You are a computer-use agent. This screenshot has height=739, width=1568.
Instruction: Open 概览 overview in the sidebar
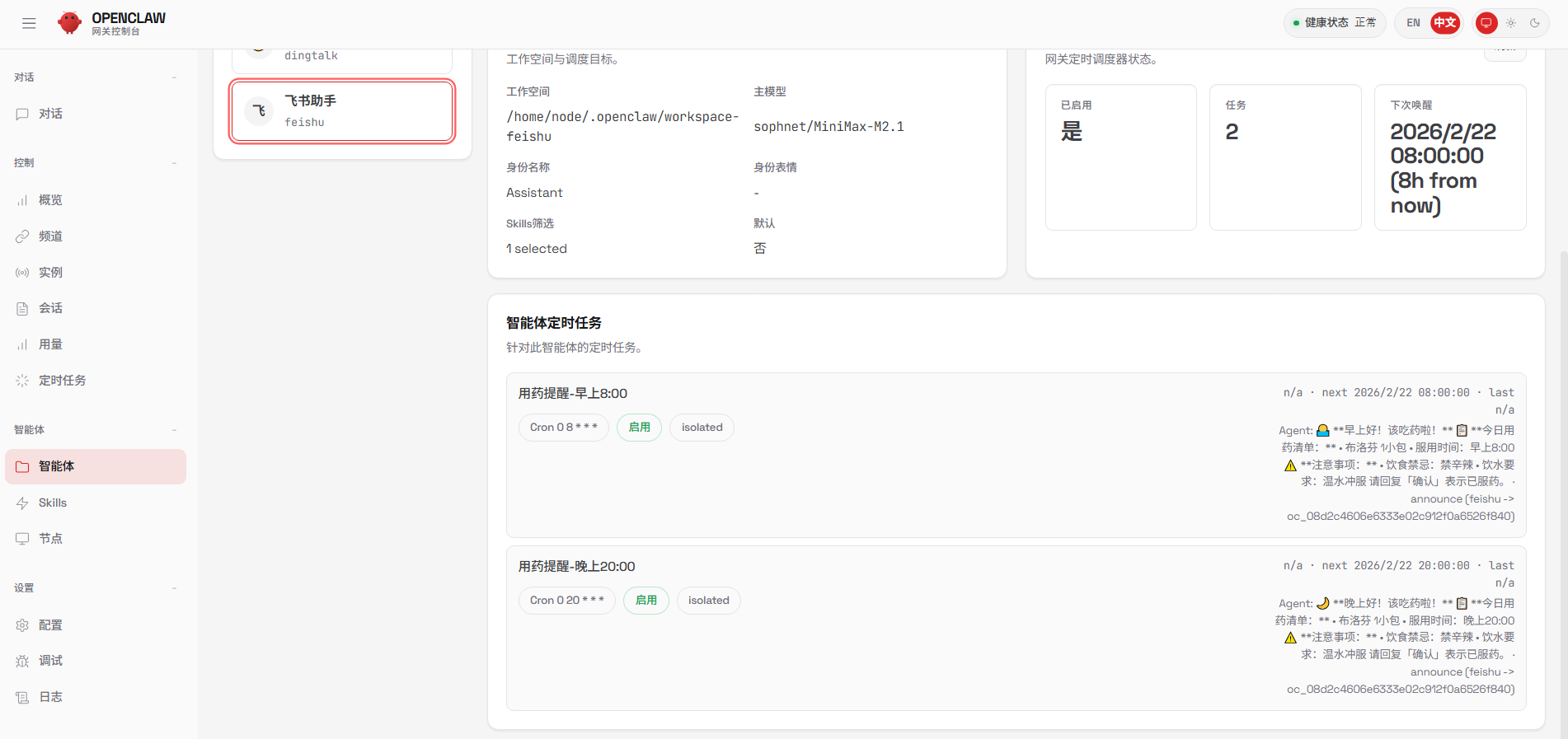click(x=50, y=200)
